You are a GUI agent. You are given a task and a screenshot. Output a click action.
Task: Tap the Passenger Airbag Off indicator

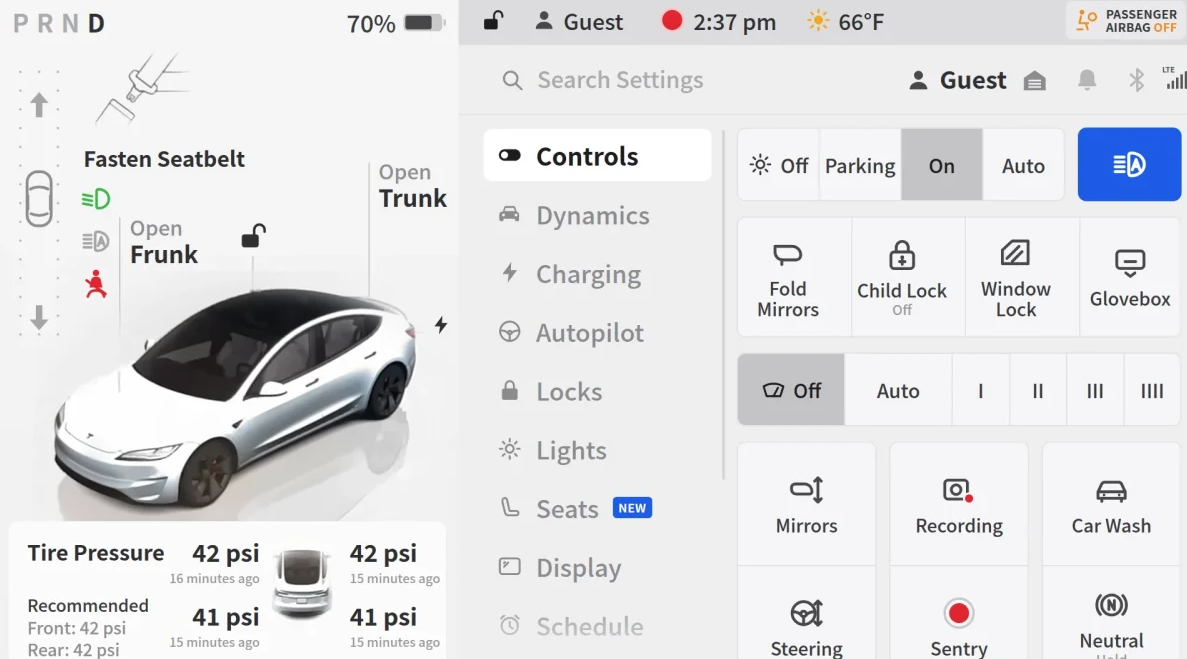tap(1126, 20)
